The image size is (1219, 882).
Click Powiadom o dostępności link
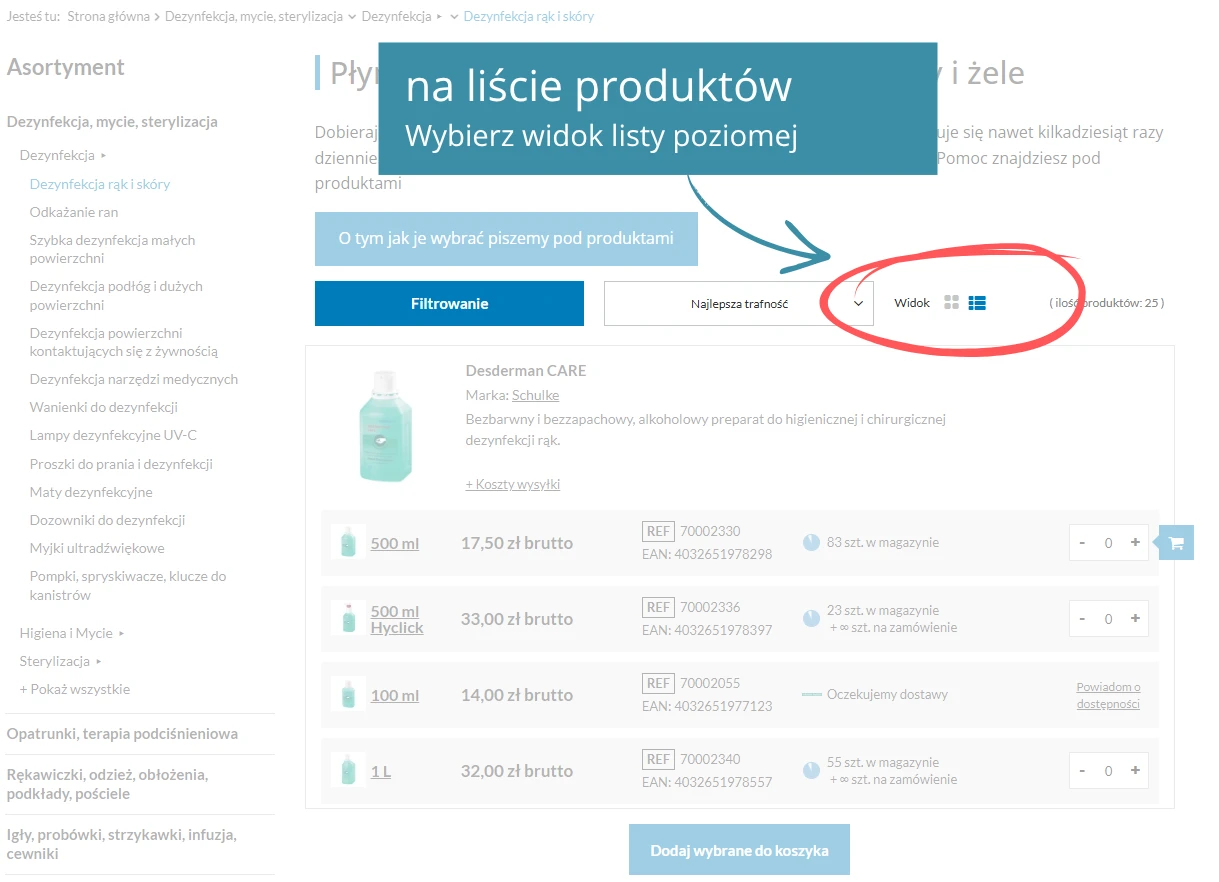click(x=1108, y=695)
